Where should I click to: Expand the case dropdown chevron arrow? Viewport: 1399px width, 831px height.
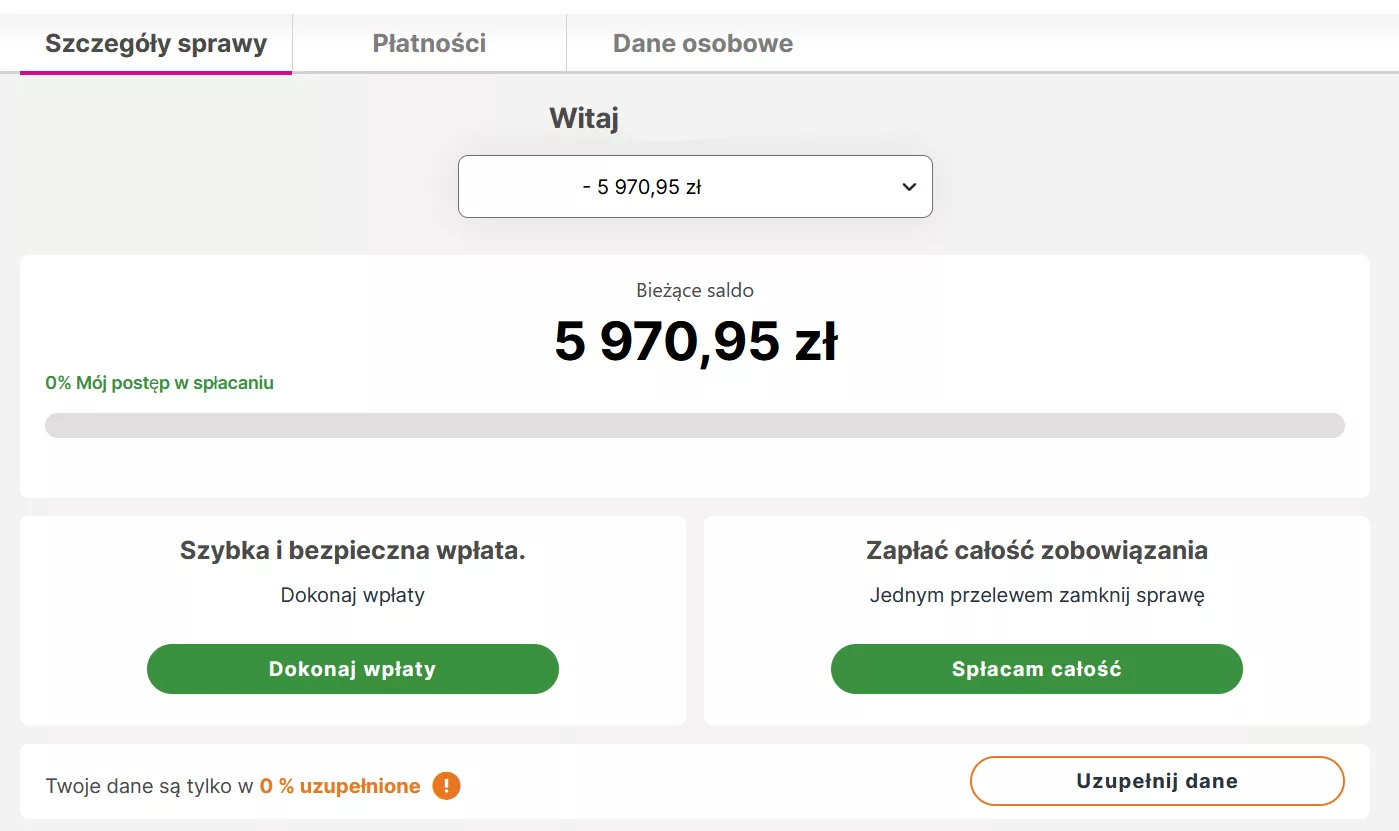(909, 187)
